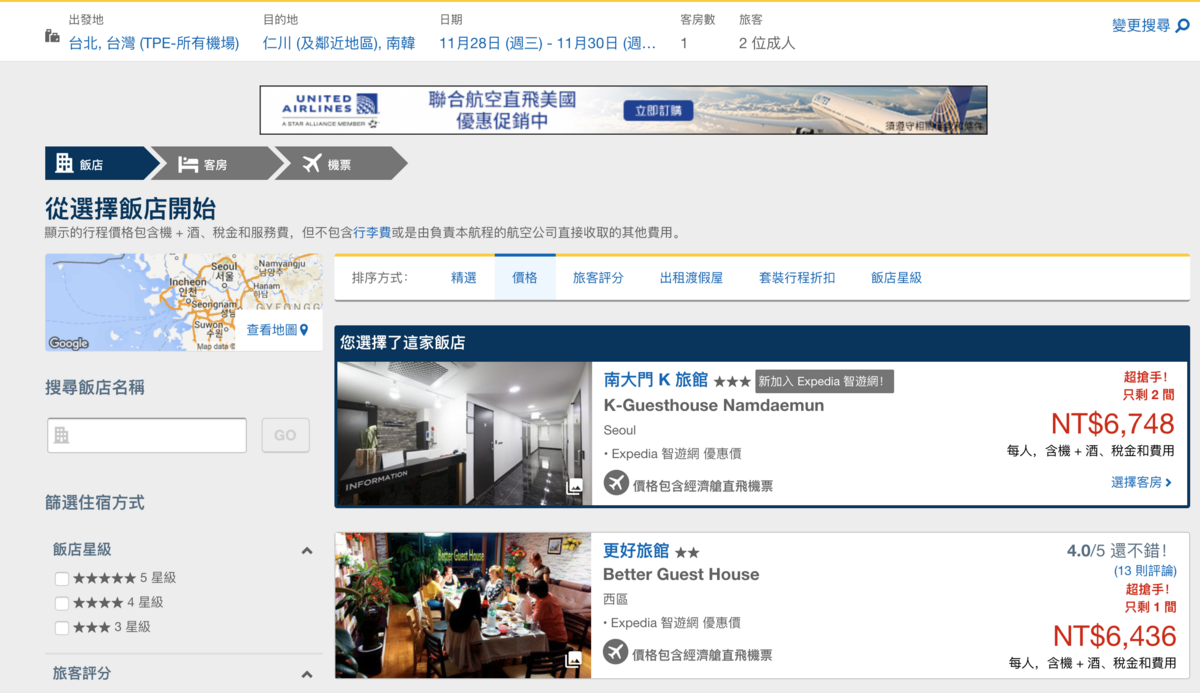Tick the 3 星級 checkbox

coord(62,627)
